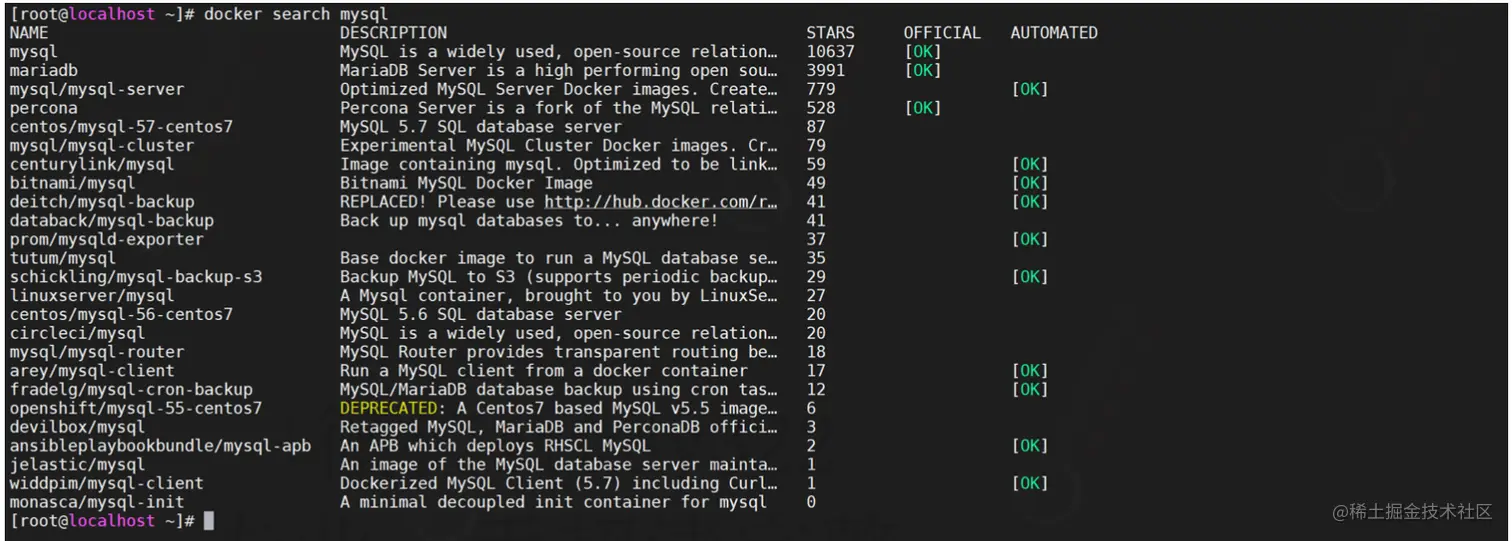
Task: Click the official [OK] for percona
Action: (x=923, y=108)
